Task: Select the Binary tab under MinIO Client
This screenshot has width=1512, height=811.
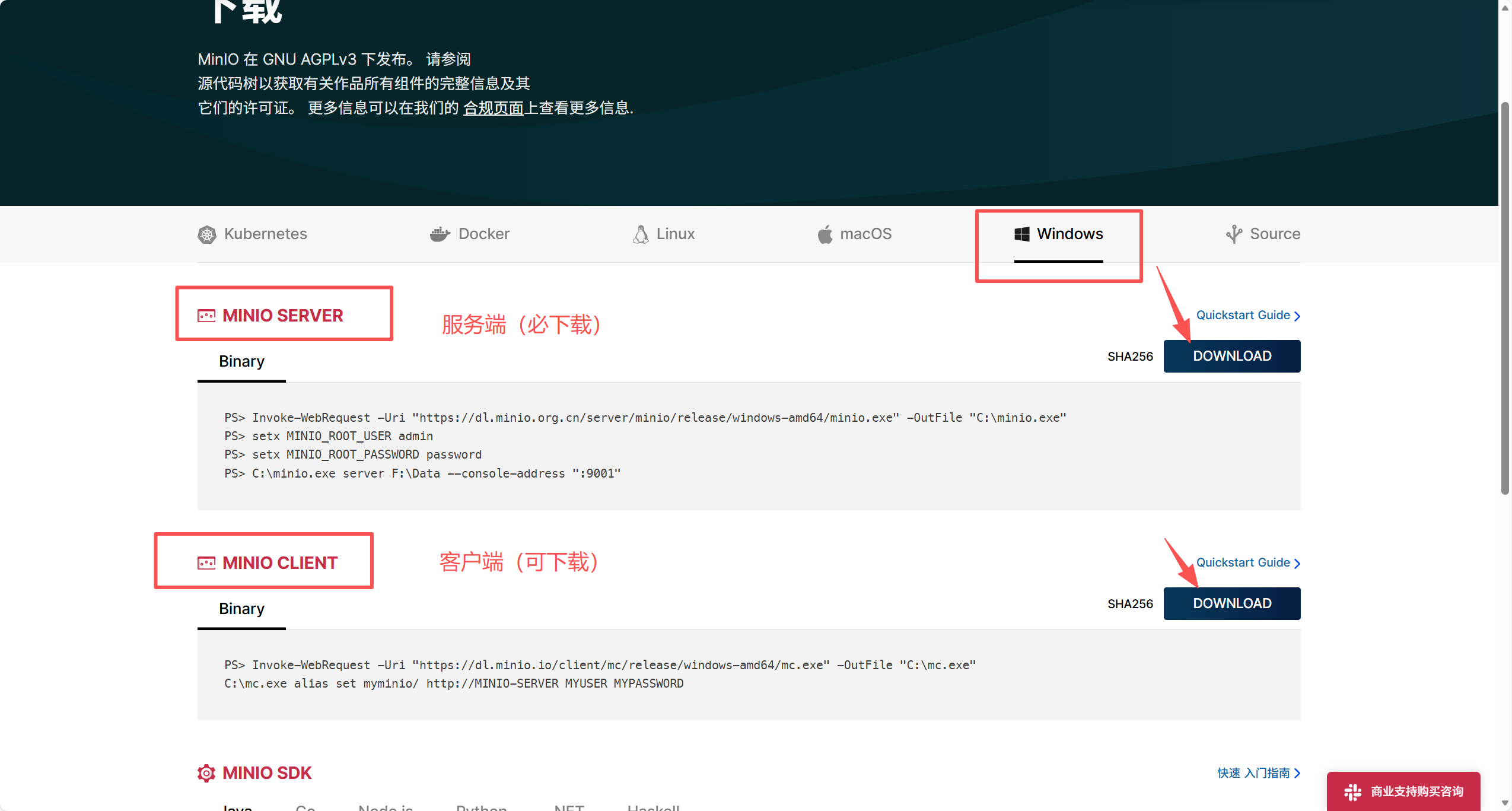Action: coord(241,609)
